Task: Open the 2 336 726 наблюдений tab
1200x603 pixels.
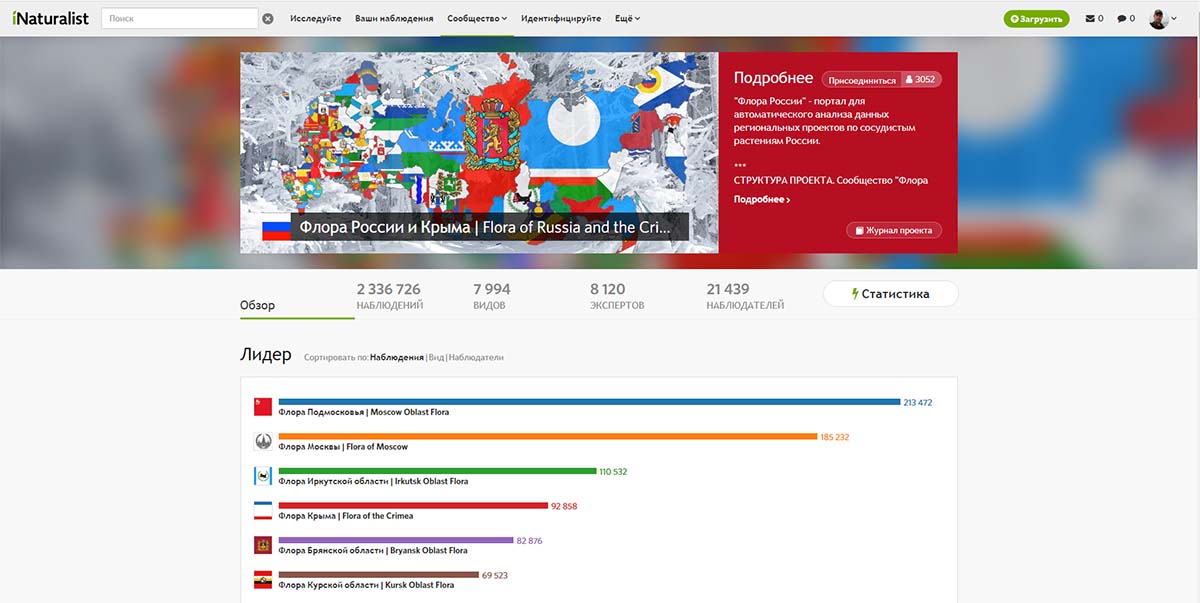Action: pyautogui.click(x=389, y=296)
